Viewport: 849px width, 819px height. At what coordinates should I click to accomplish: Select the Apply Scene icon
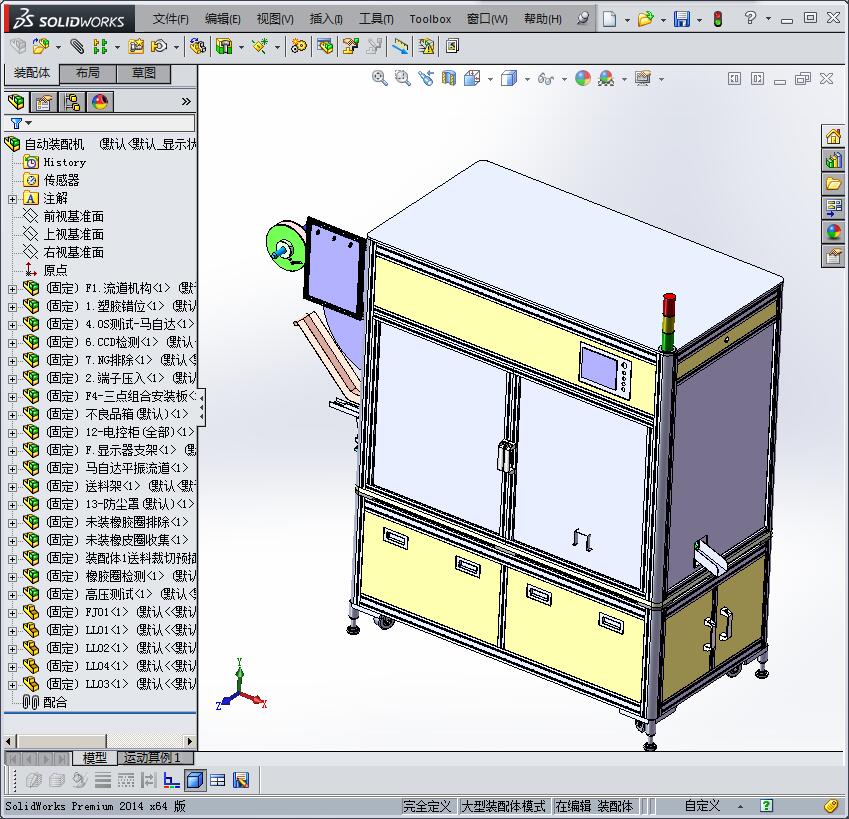606,78
